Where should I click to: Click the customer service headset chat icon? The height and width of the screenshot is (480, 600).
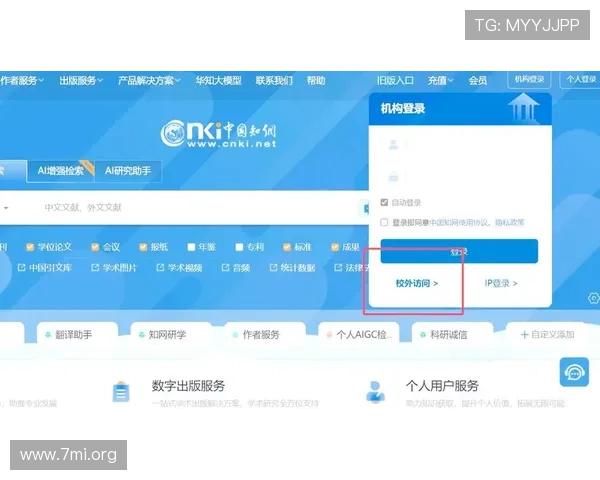click(x=574, y=372)
